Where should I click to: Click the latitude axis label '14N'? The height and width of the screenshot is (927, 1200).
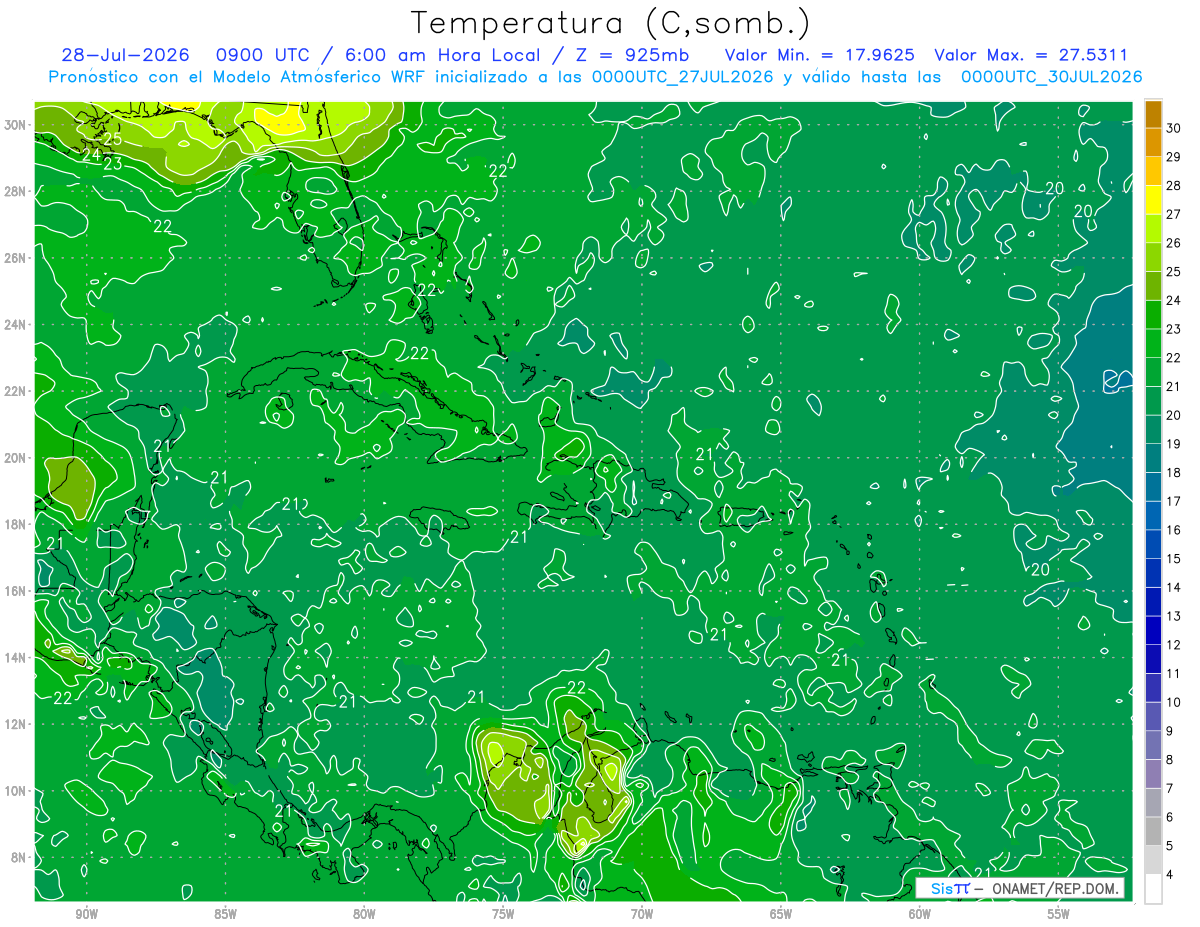15,658
